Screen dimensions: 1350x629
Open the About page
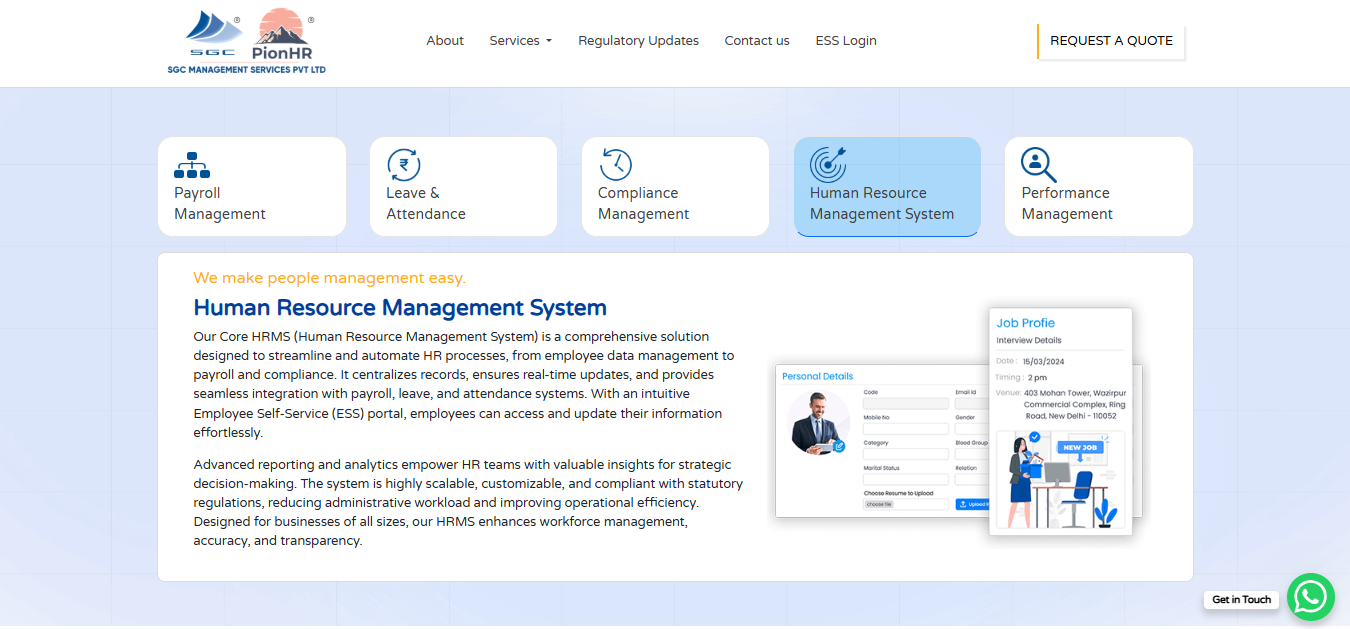(x=445, y=41)
